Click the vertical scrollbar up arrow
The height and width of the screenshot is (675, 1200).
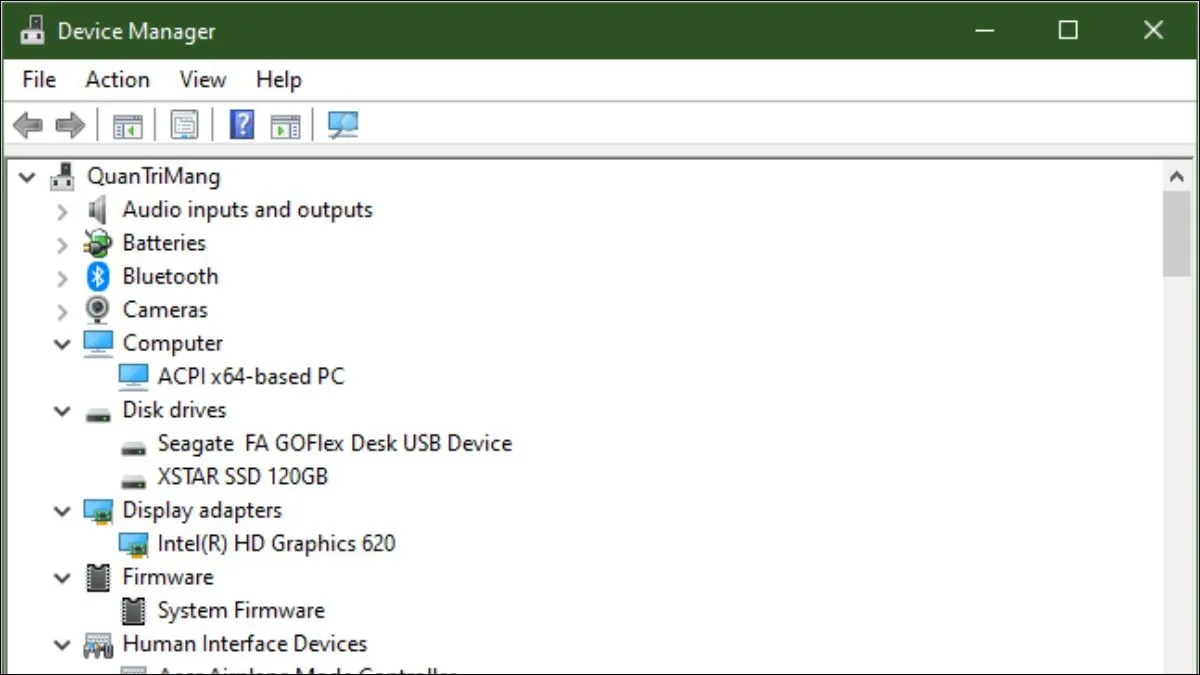point(1177,177)
